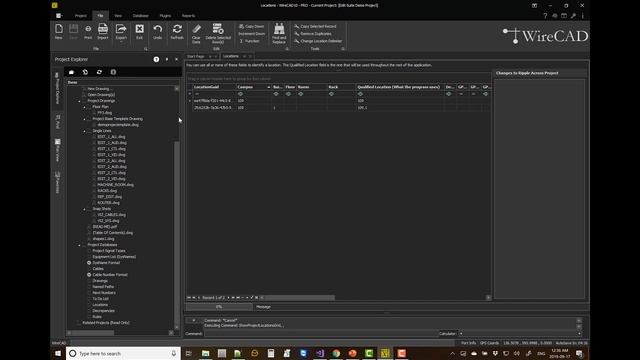Viewport: 640px width, 360px height.
Task: Collapse the Floor Plan tree node
Action: [84, 107]
